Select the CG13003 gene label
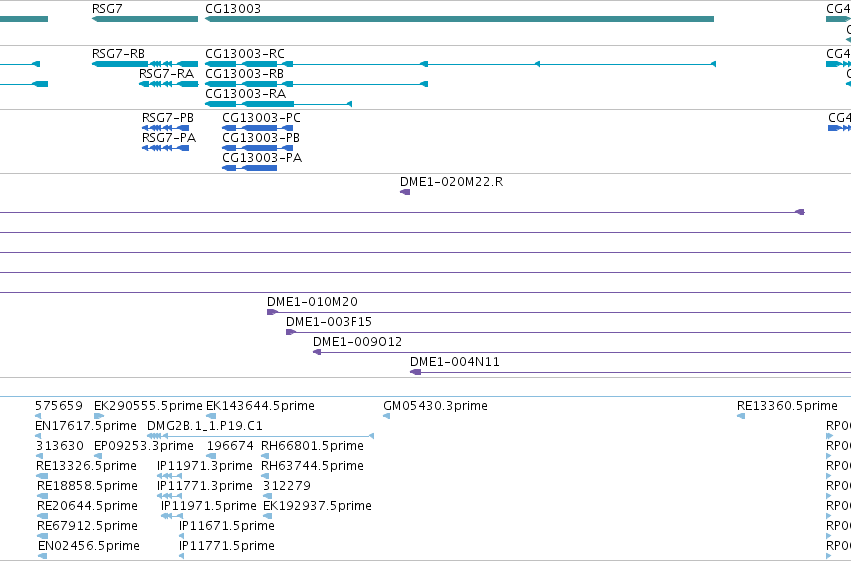The height and width of the screenshot is (561, 851). [233, 9]
